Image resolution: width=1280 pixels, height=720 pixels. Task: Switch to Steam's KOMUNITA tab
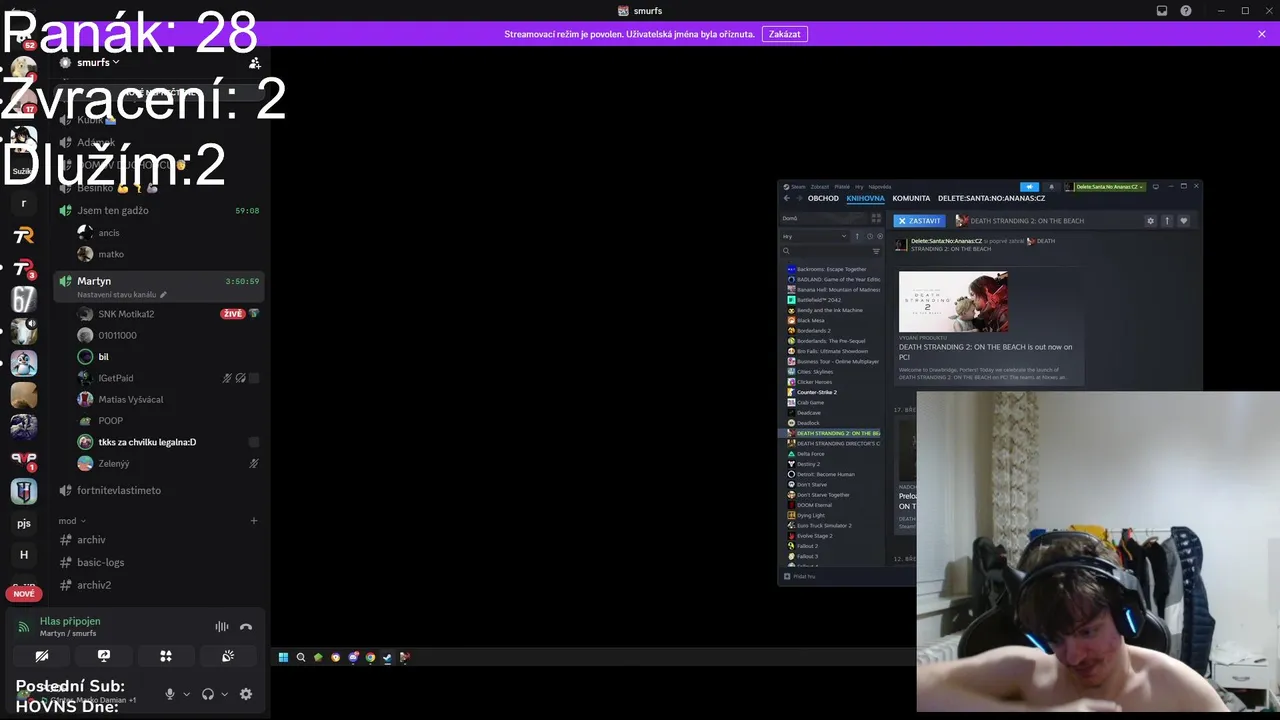click(911, 198)
